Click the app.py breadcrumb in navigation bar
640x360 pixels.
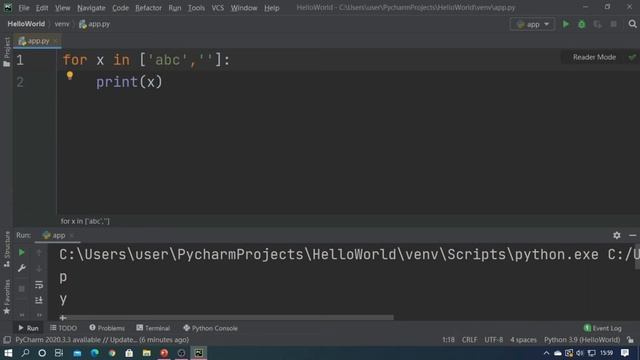click(x=94, y=24)
